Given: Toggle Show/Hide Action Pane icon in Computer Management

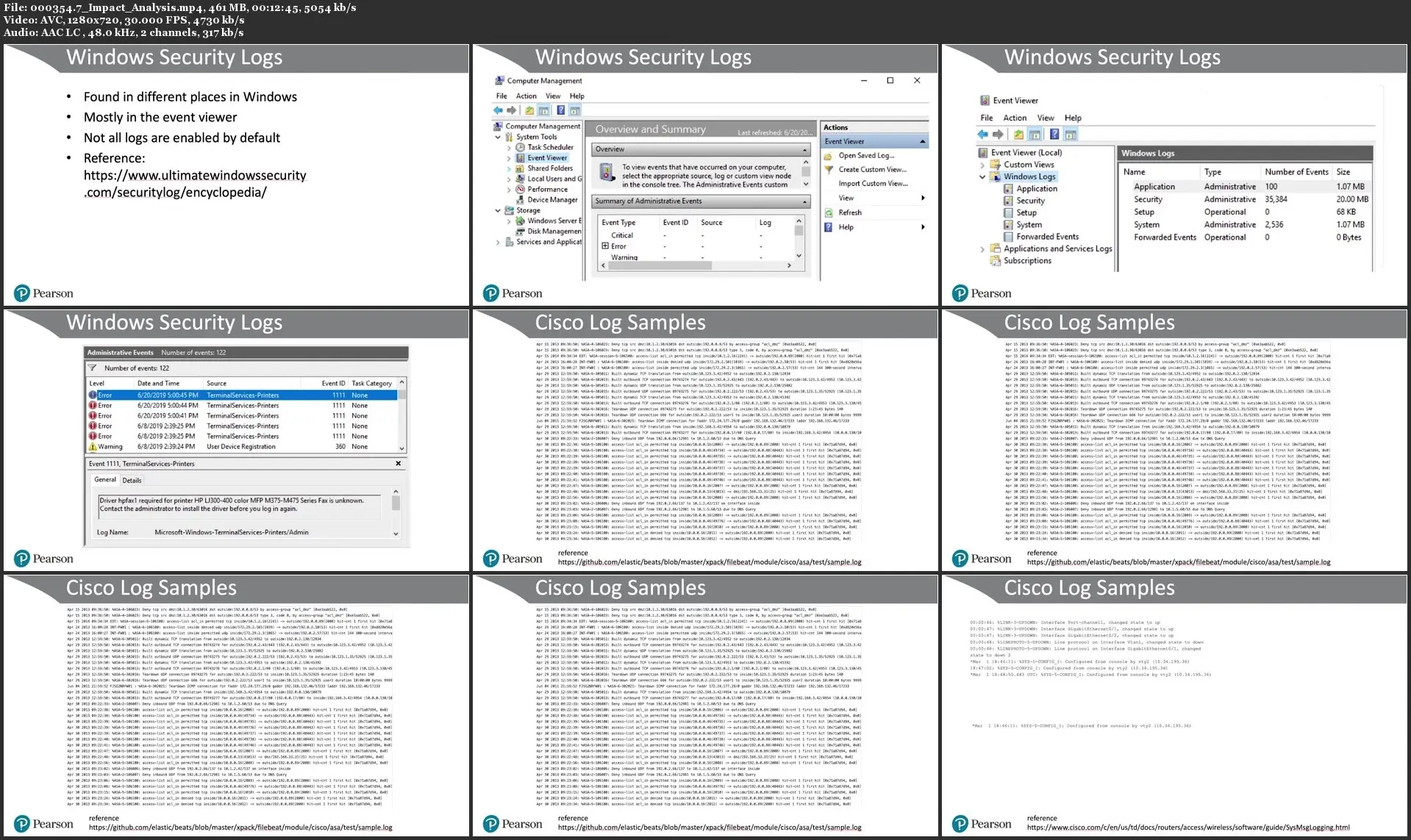Looking at the screenshot, I should (575, 110).
